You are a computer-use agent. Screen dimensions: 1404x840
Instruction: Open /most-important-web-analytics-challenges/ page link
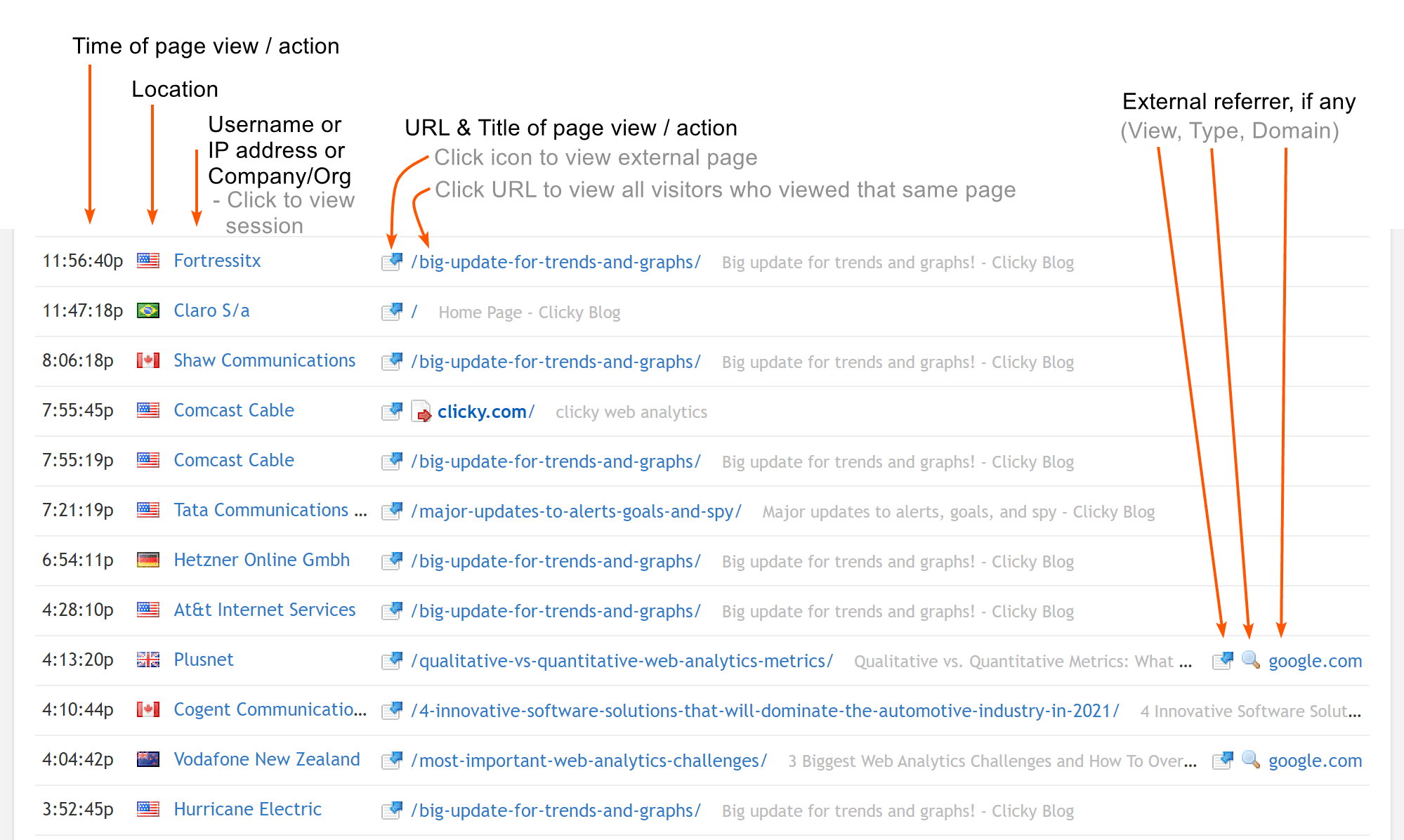pyautogui.click(x=589, y=761)
